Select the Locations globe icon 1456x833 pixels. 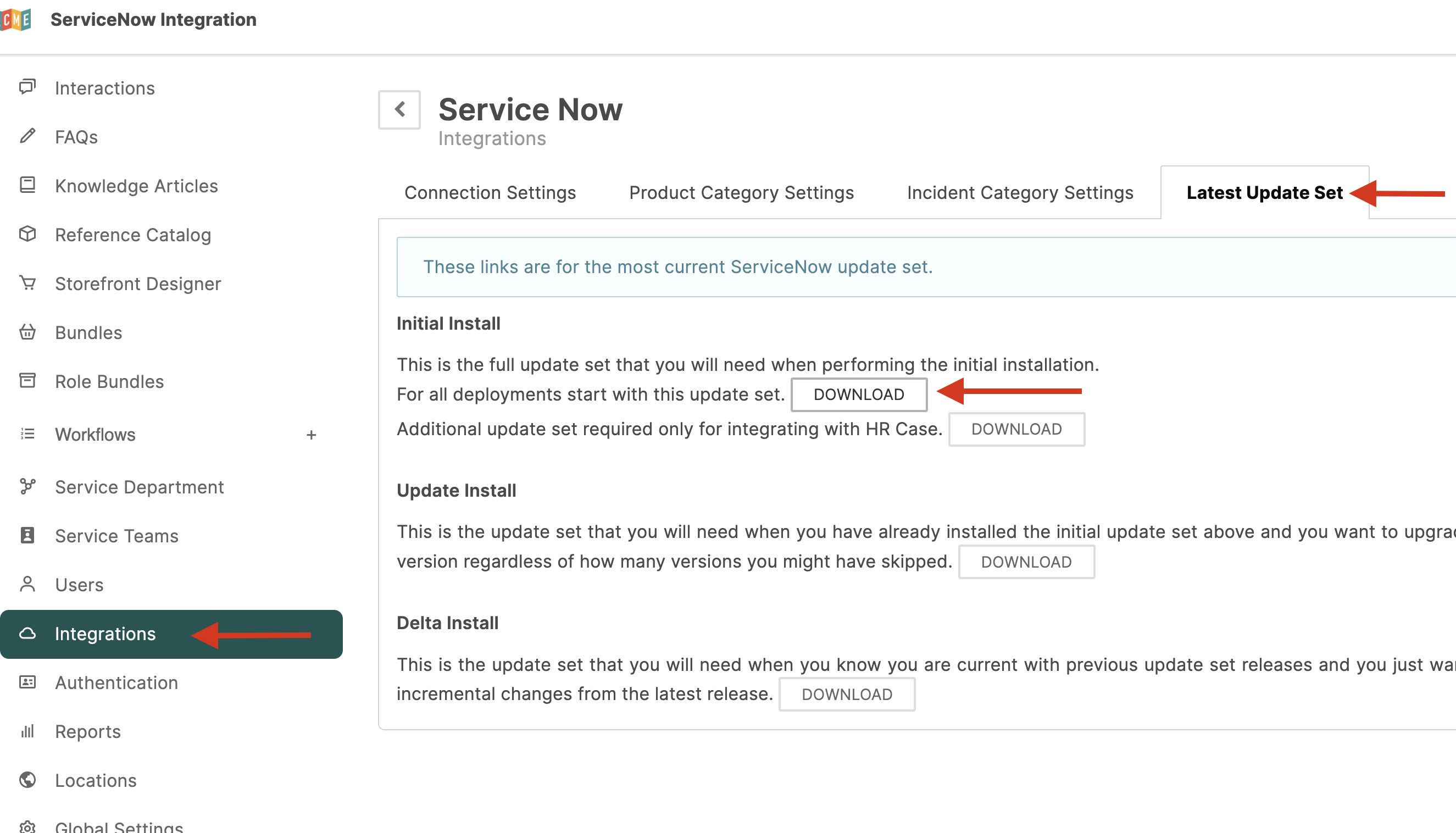[27, 780]
